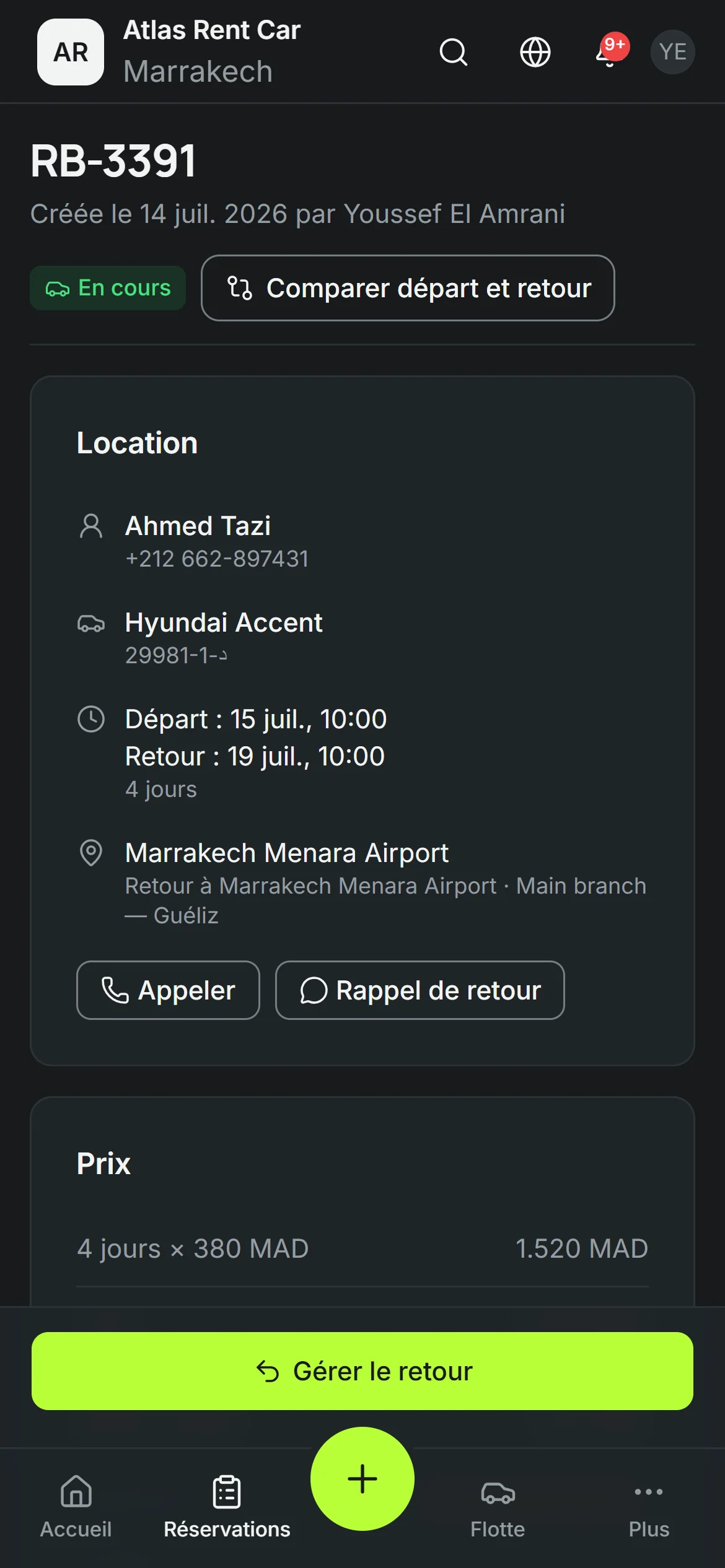This screenshot has height=1568, width=725.
Task: Send a Rappel de retour message
Action: [420, 990]
